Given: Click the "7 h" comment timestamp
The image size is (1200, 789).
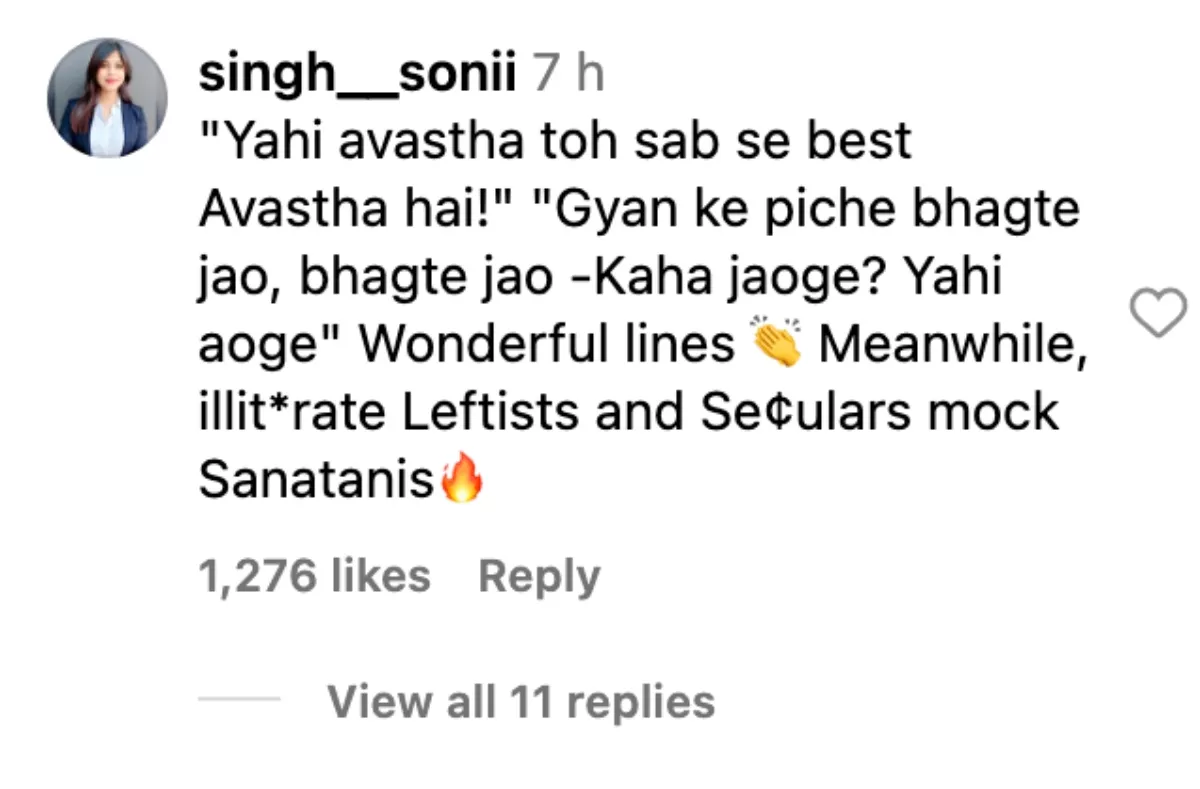Looking at the screenshot, I should click(x=568, y=73).
